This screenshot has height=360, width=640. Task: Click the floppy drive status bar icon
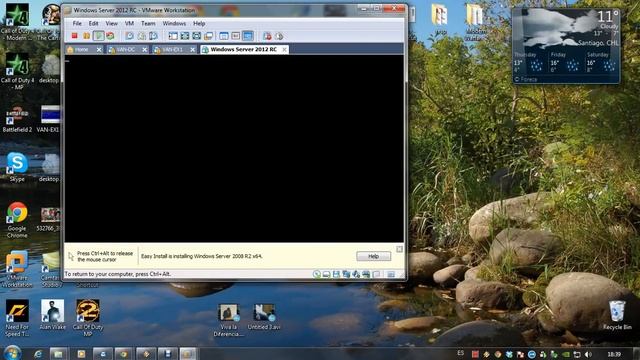point(336,274)
